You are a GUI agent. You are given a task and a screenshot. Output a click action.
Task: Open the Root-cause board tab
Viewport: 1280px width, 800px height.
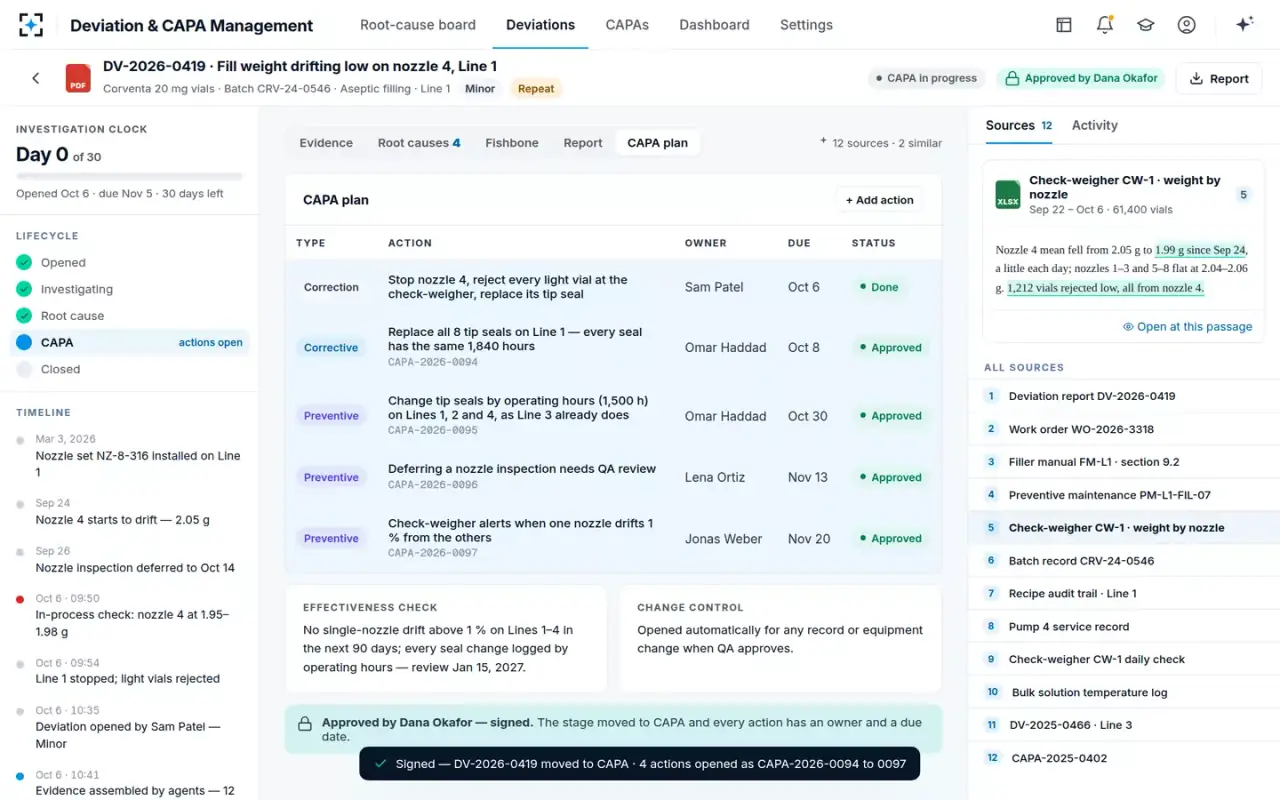[418, 25]
